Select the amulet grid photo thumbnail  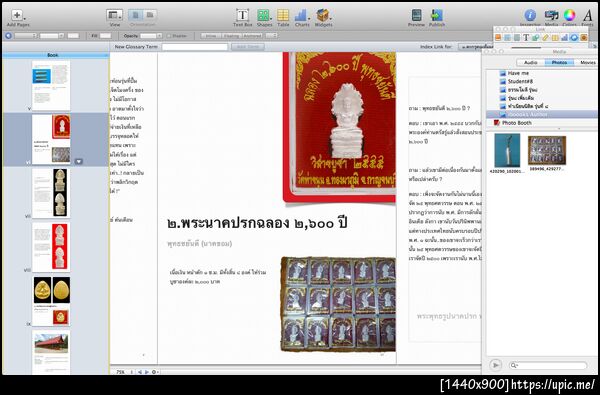pyautogui.click(x=547, y=150)
